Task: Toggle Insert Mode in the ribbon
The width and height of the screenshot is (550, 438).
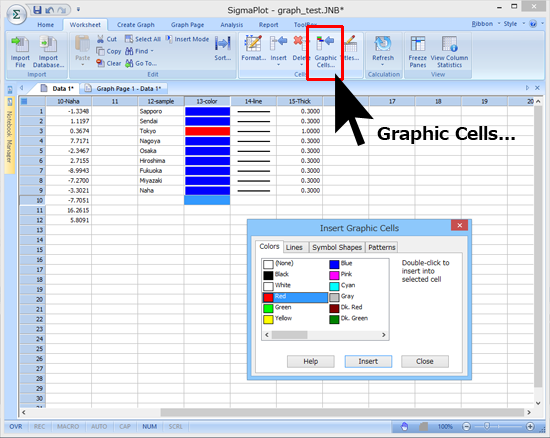Action: pyautogui.click(x=187, y=39)
